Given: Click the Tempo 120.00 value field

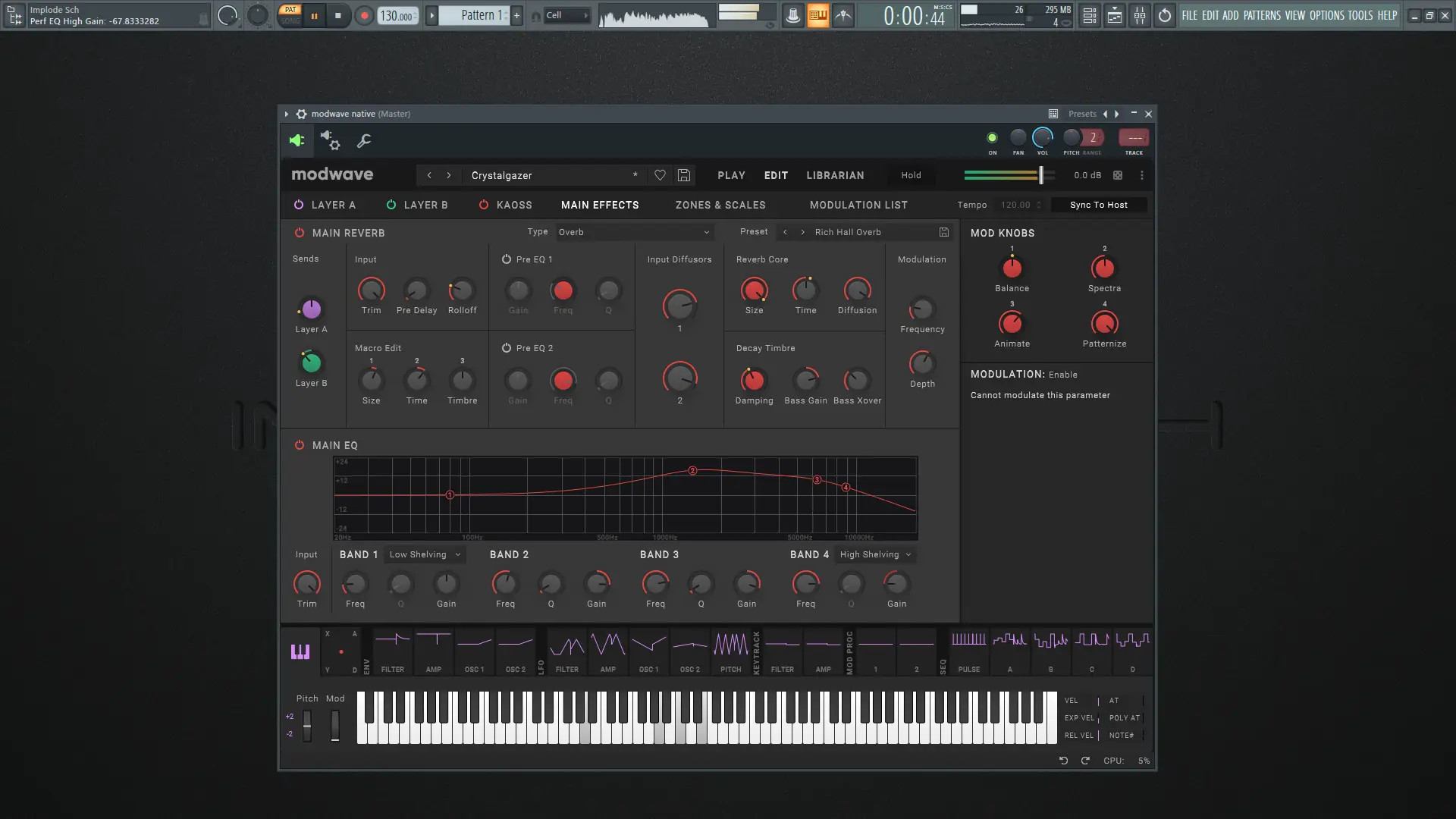Looking at the screenshot, I should (x=1016, y=205).
